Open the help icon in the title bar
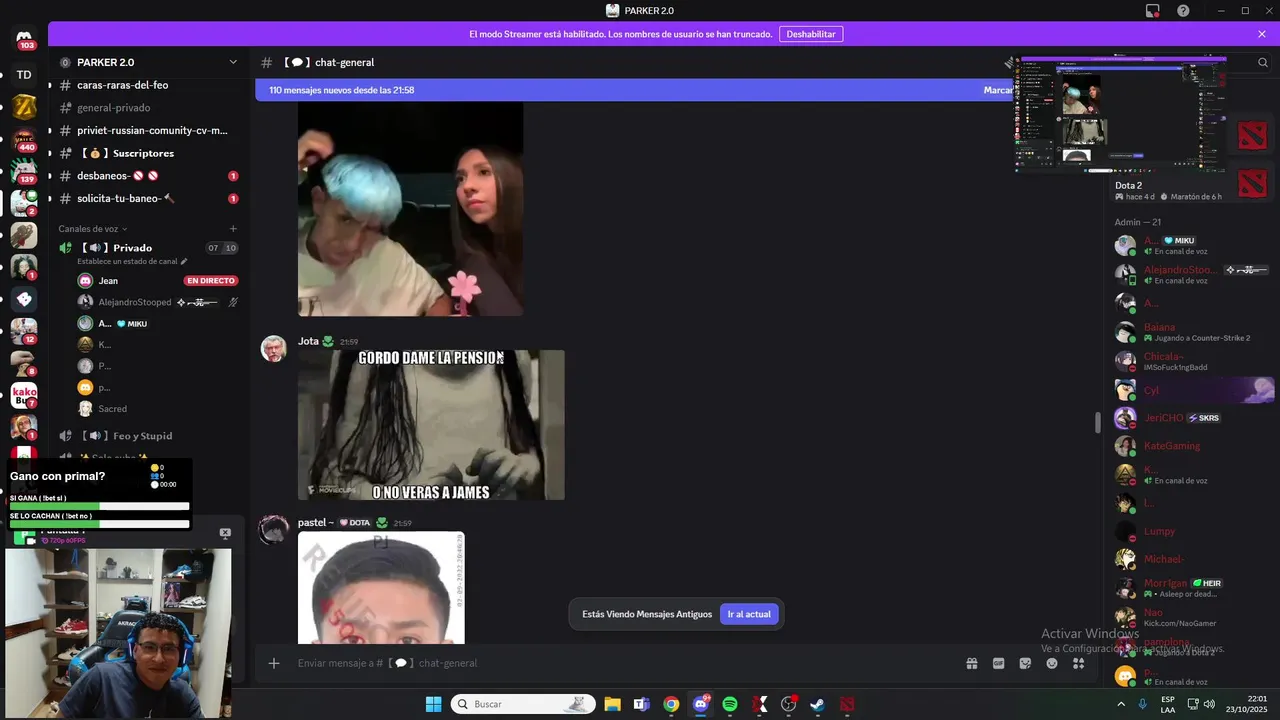1280x720 pixels. (1183, 10)
